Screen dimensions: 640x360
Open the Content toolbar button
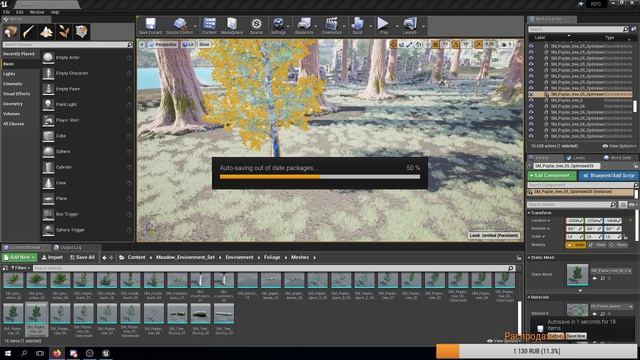coord(209,26)
